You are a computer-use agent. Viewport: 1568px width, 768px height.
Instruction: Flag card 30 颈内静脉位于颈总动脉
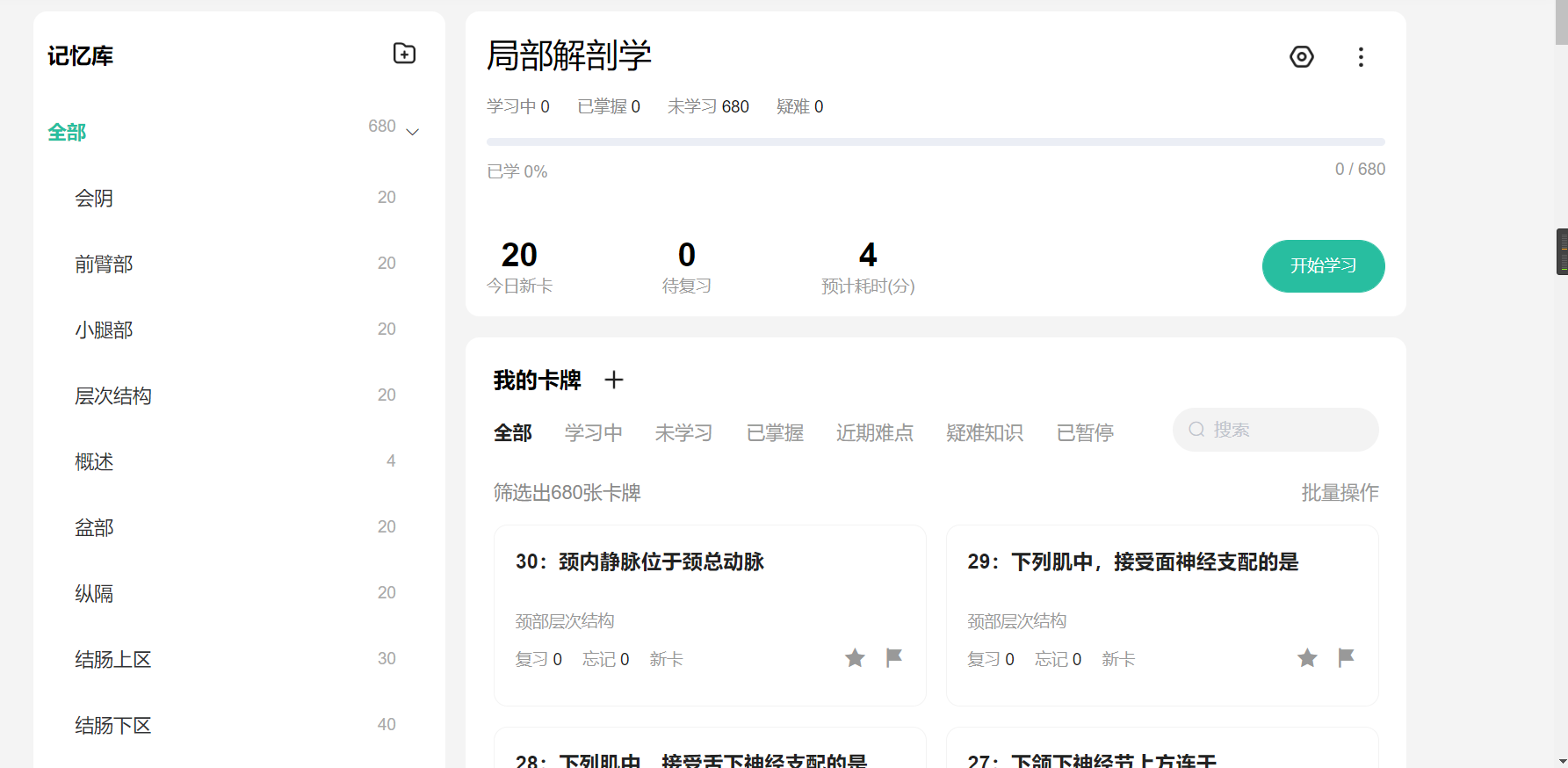click(894, 657)
